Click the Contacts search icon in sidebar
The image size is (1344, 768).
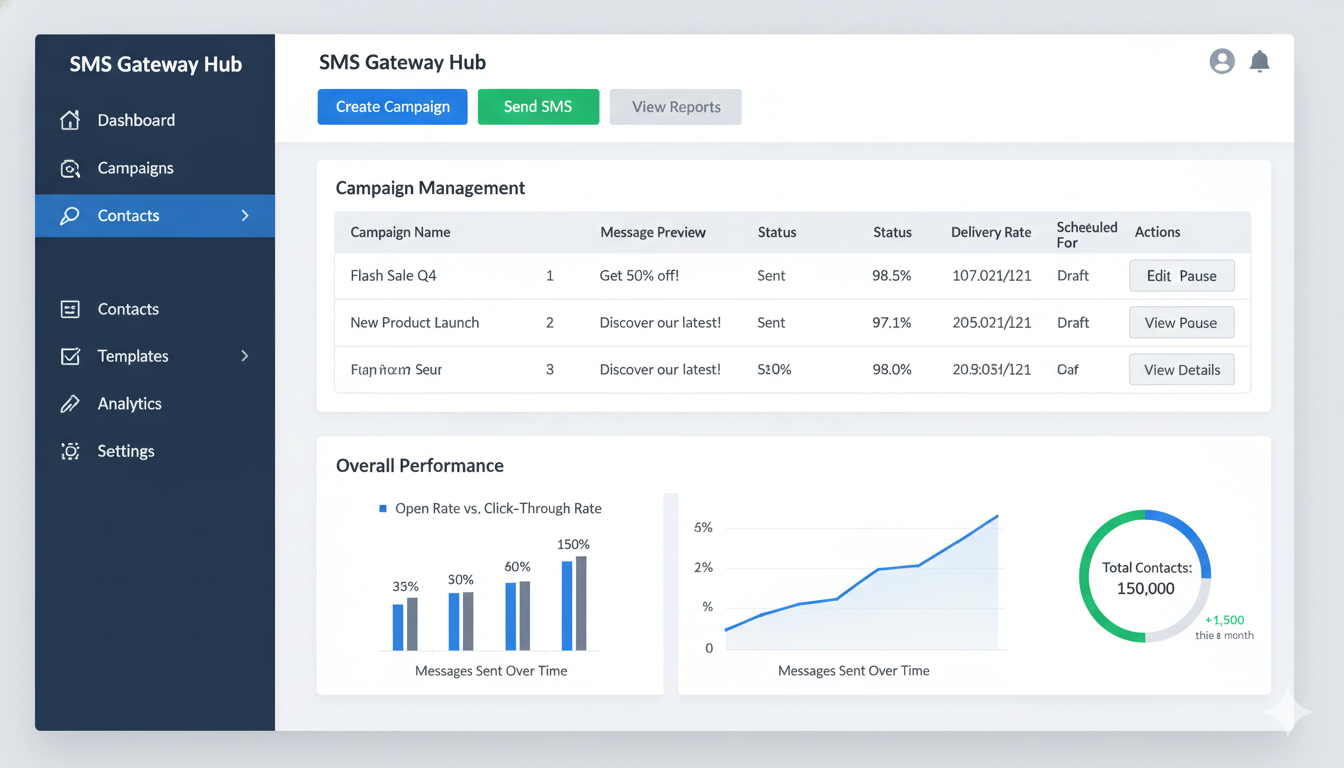70,215
